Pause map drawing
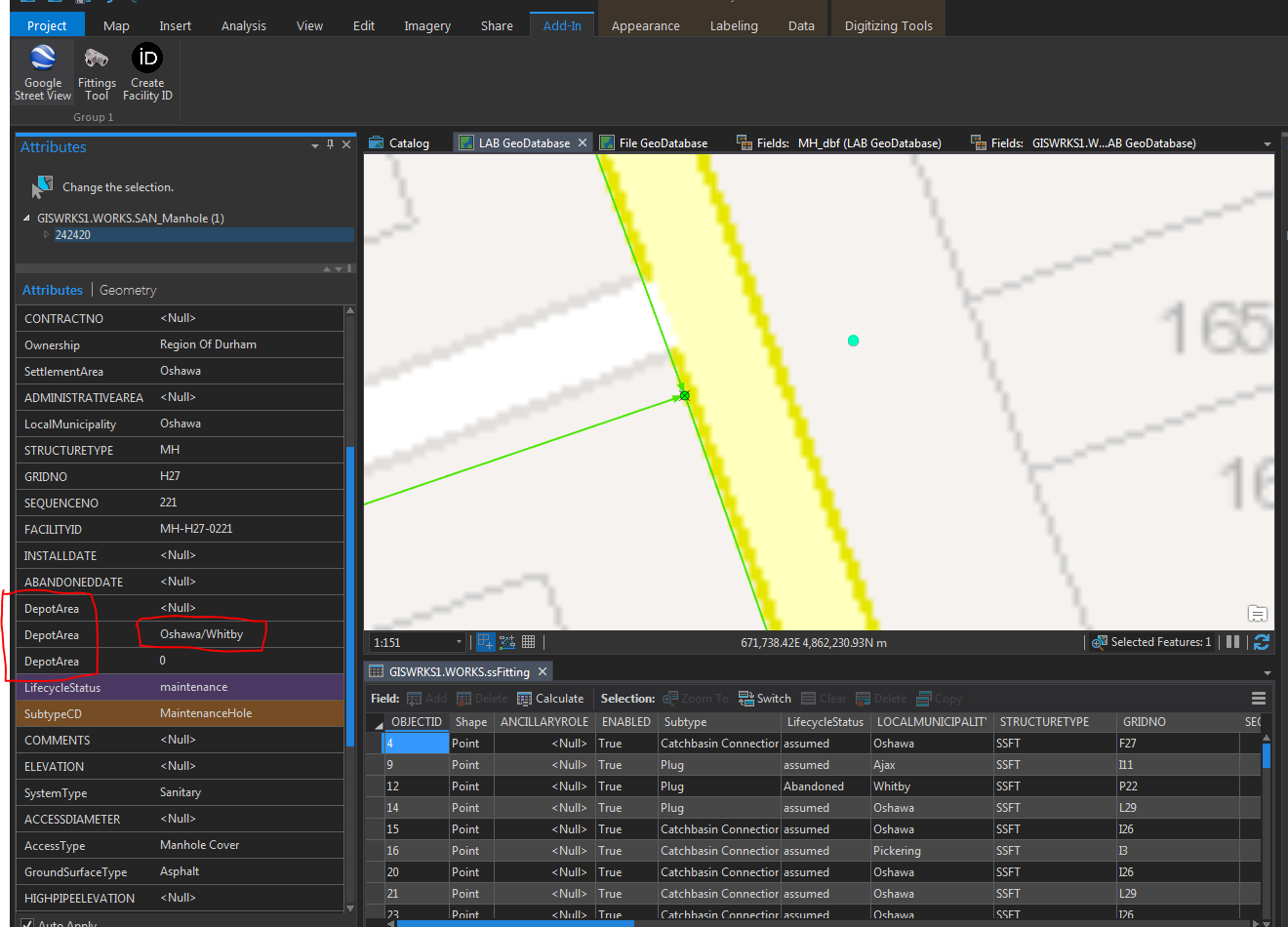This screenshot has width=1288, height=927. point(1232,642)
